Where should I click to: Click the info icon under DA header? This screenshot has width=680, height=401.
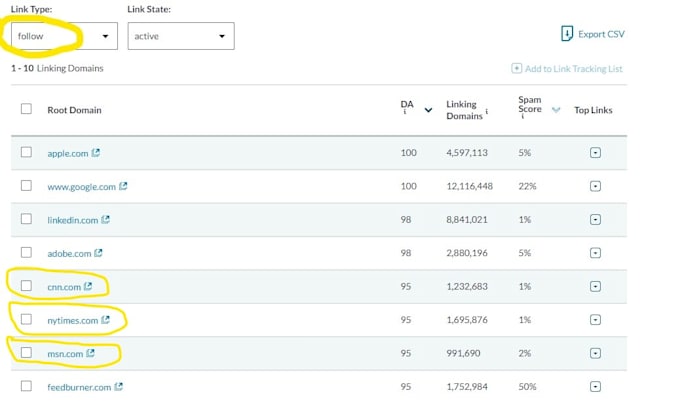click(405, 112)
